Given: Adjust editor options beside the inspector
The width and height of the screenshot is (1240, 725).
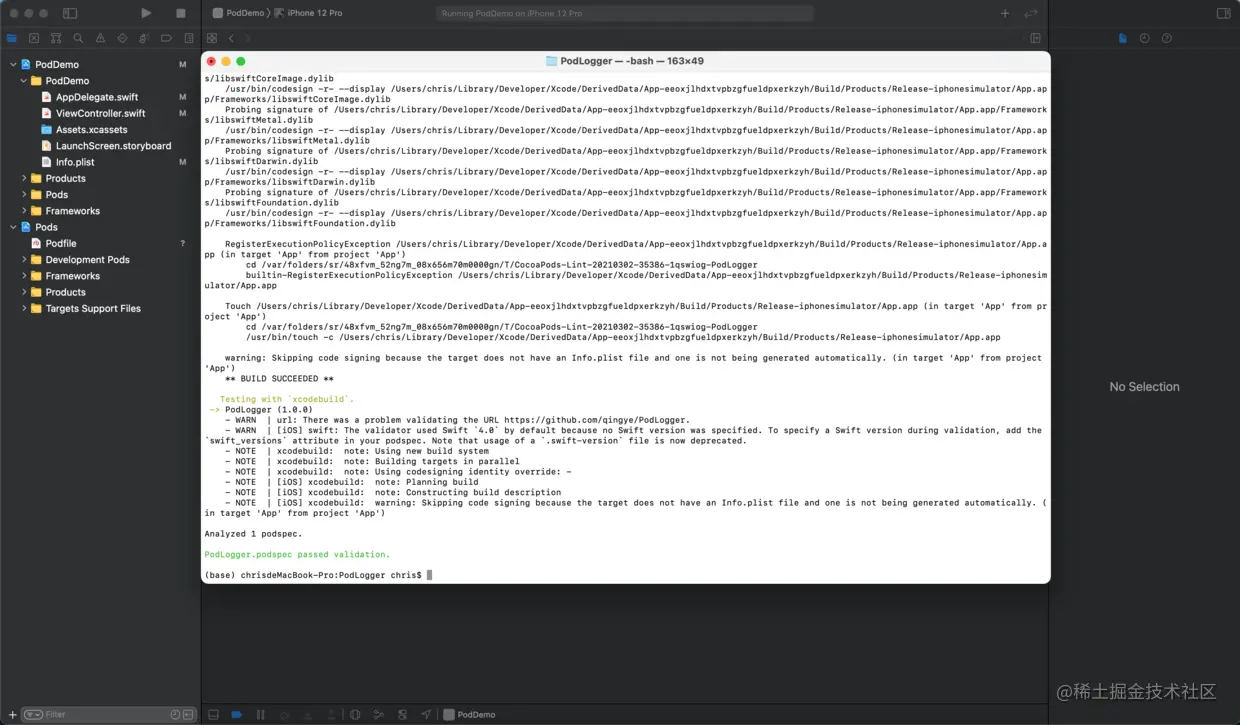Looking at the screenshot, I should click(1036, 38).
